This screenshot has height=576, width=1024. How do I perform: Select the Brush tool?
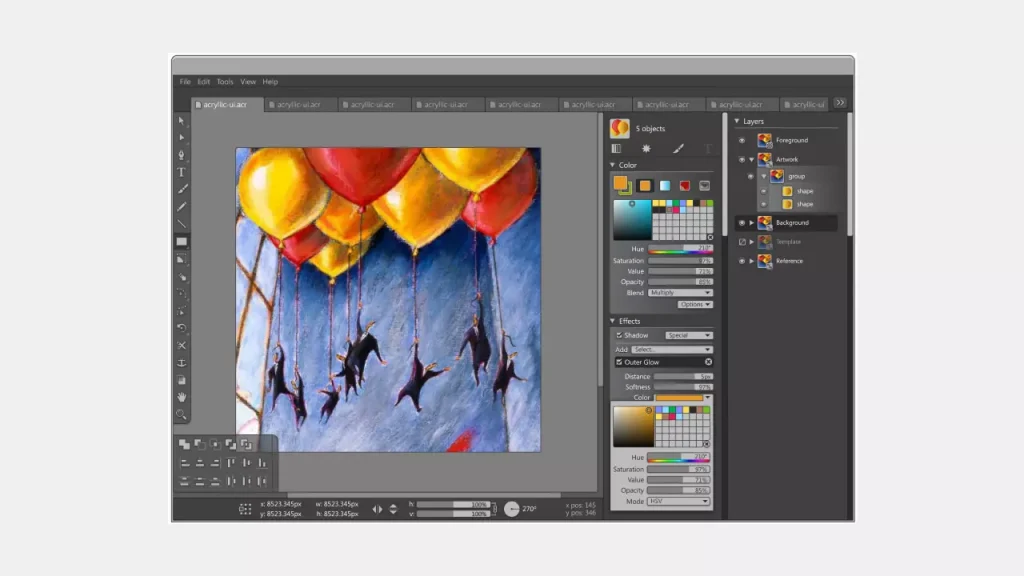click(x=182, y=189)
